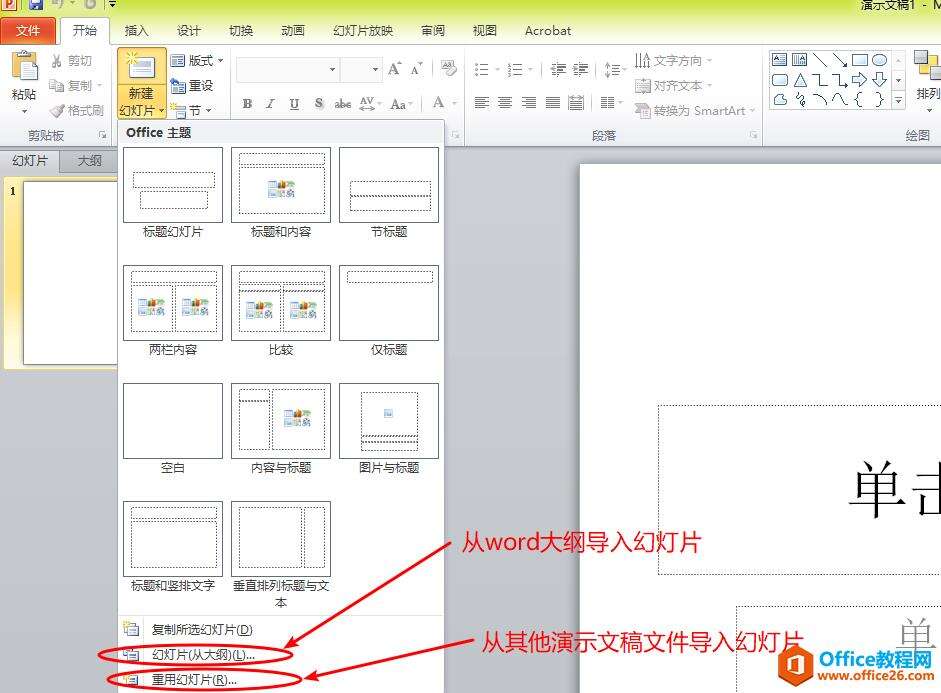Screen dimensions: 941x693
Task: Select the Oval shape
Action: pyautogui.click(x=879, y=59)
